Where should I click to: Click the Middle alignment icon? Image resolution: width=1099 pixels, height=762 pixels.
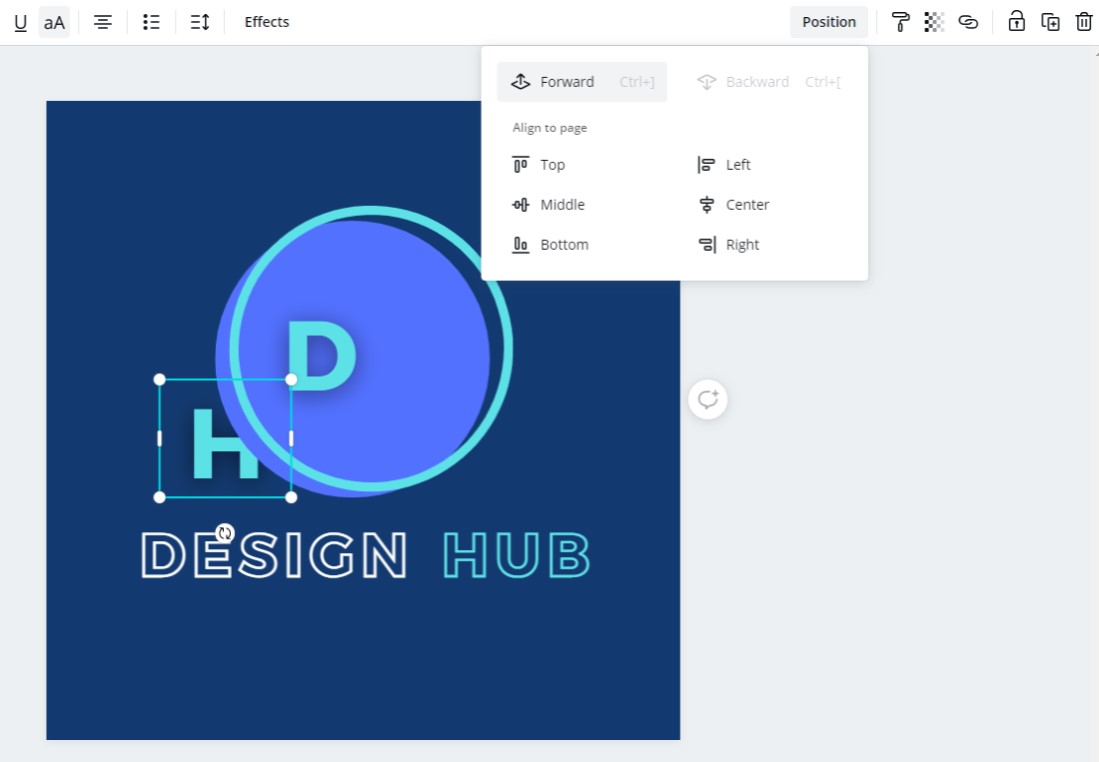point(521,205)
